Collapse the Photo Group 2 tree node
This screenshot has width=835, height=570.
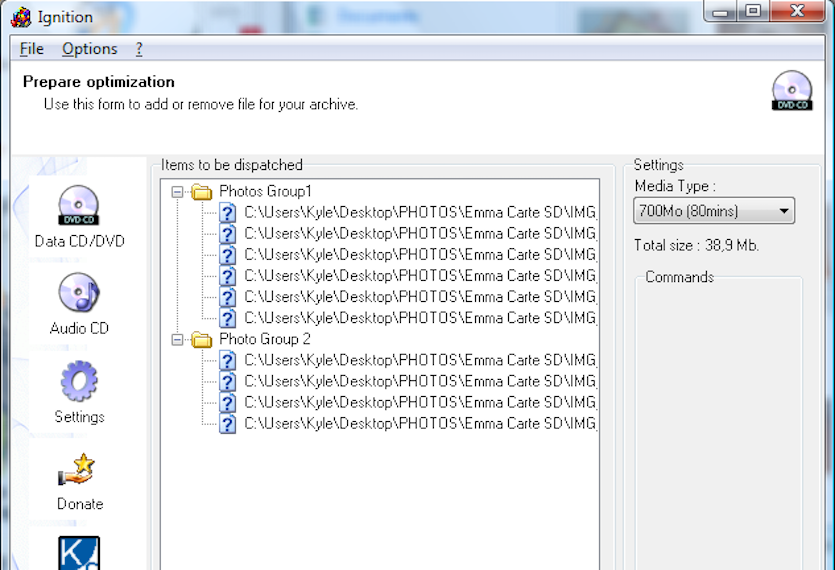pos(178,339)
